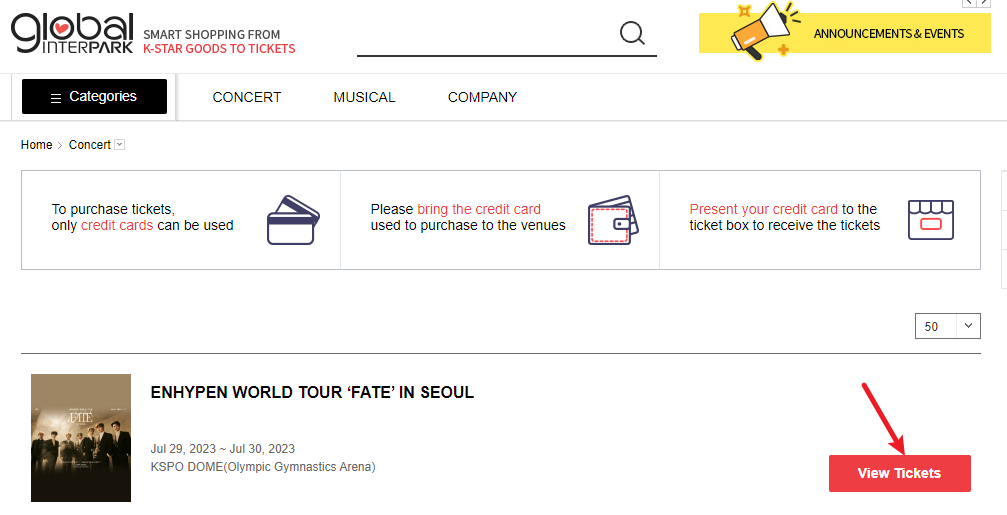This screenshot has width=1007, height=515.
Task: Go to the COMPANY menu item
Action: [x=482, y=97]
